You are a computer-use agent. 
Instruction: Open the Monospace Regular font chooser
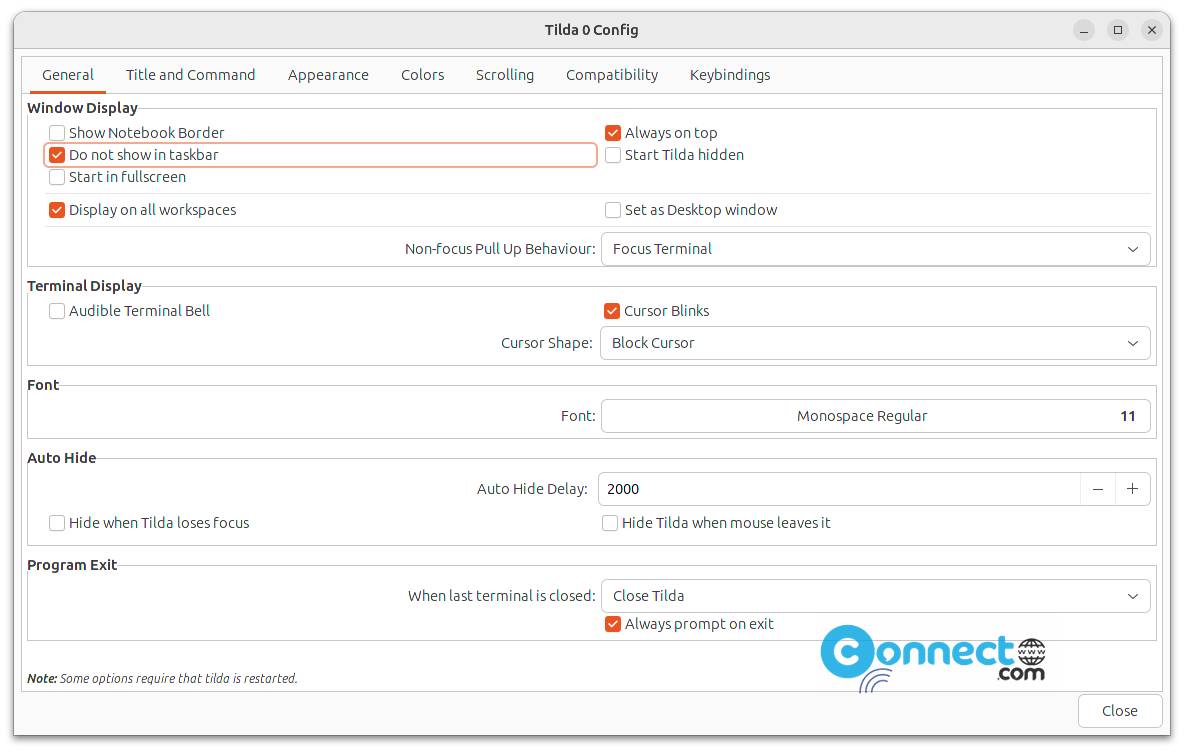point(875,416)
